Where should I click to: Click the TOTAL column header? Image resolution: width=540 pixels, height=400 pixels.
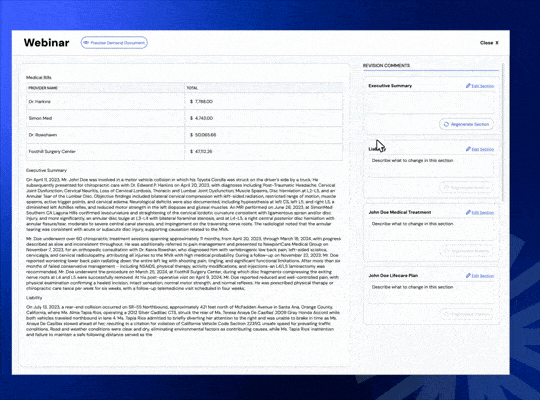click(x=192, y=88)
